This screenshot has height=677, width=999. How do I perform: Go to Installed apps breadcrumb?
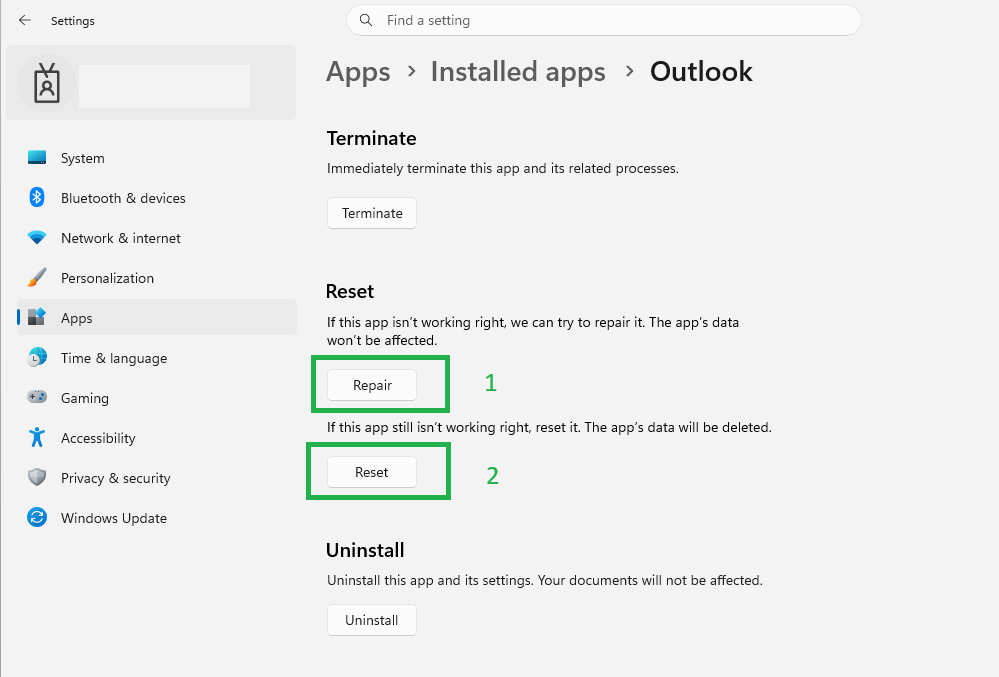(518, 71)
